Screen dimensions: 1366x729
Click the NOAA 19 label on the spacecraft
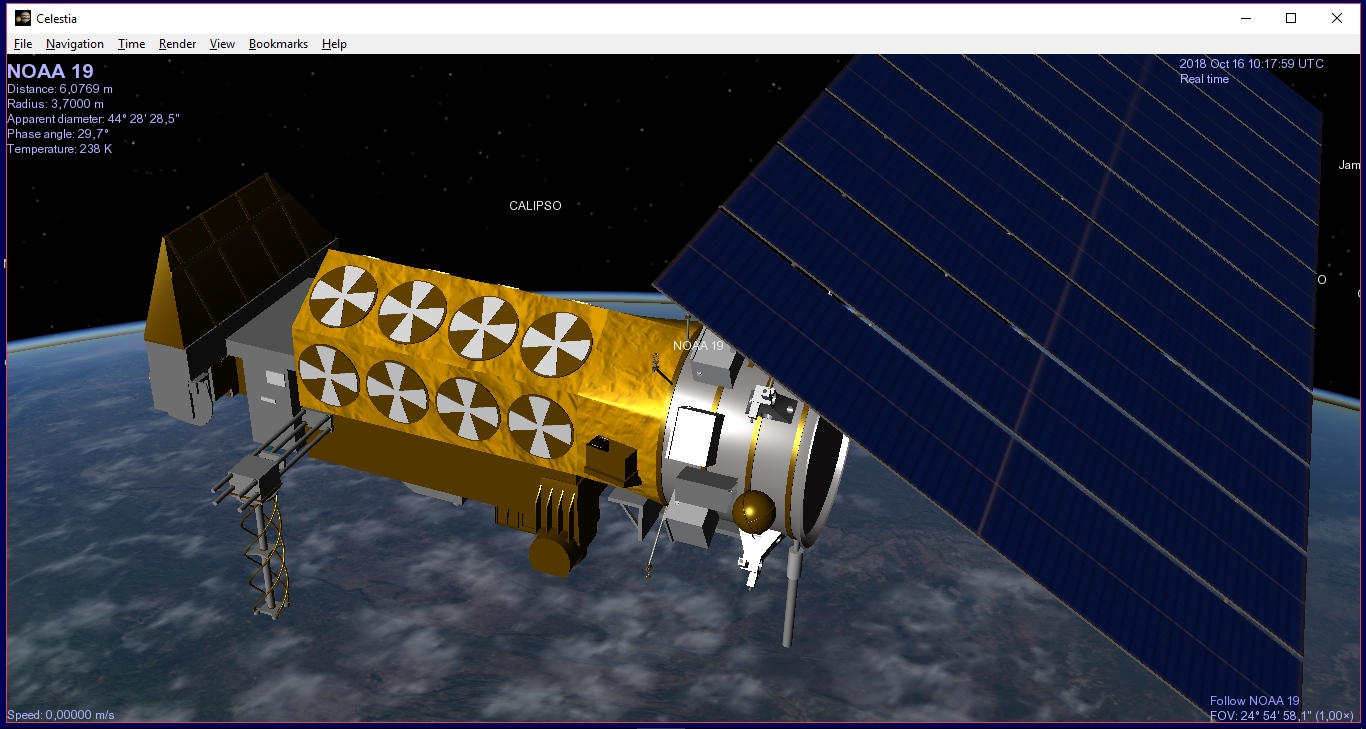[x=698, y=346]
